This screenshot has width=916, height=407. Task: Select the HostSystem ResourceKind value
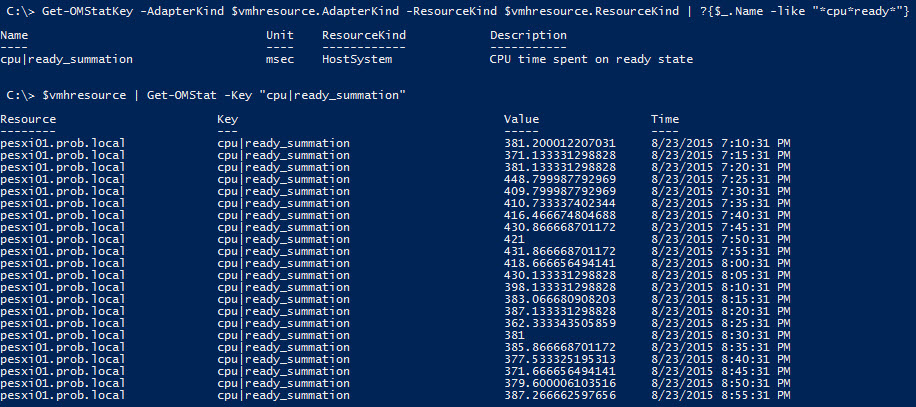[x=357, y=59]
